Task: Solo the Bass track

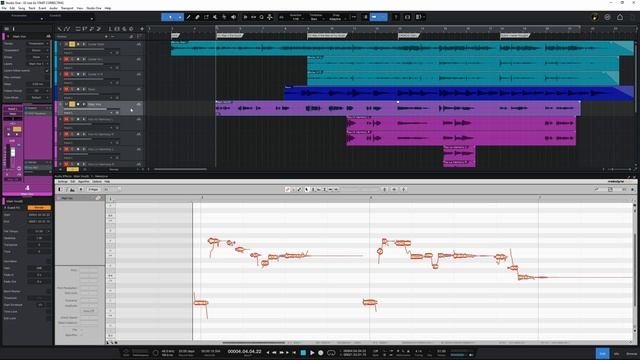Action: pyautogui.click(x=72, y=89)
